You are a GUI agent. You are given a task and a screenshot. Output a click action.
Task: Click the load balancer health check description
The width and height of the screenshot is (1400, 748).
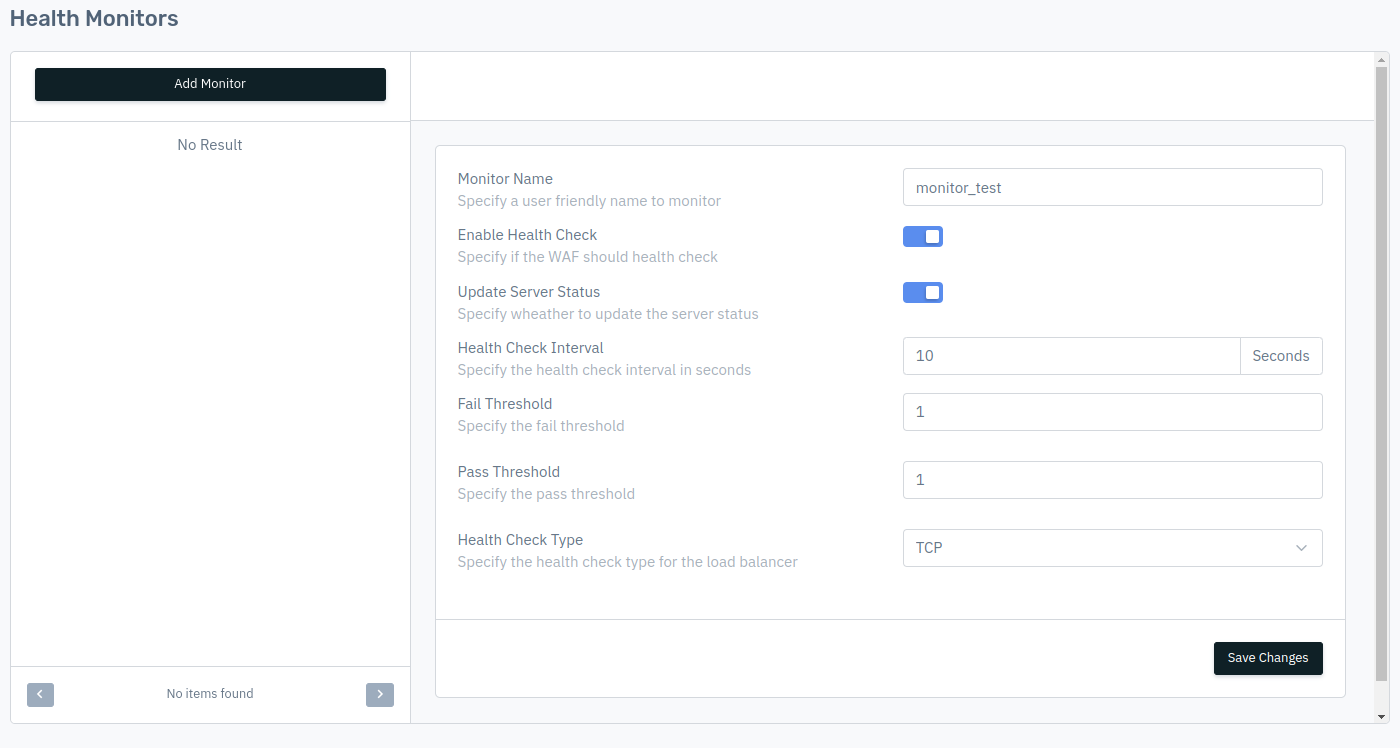(x=628, y=562)
